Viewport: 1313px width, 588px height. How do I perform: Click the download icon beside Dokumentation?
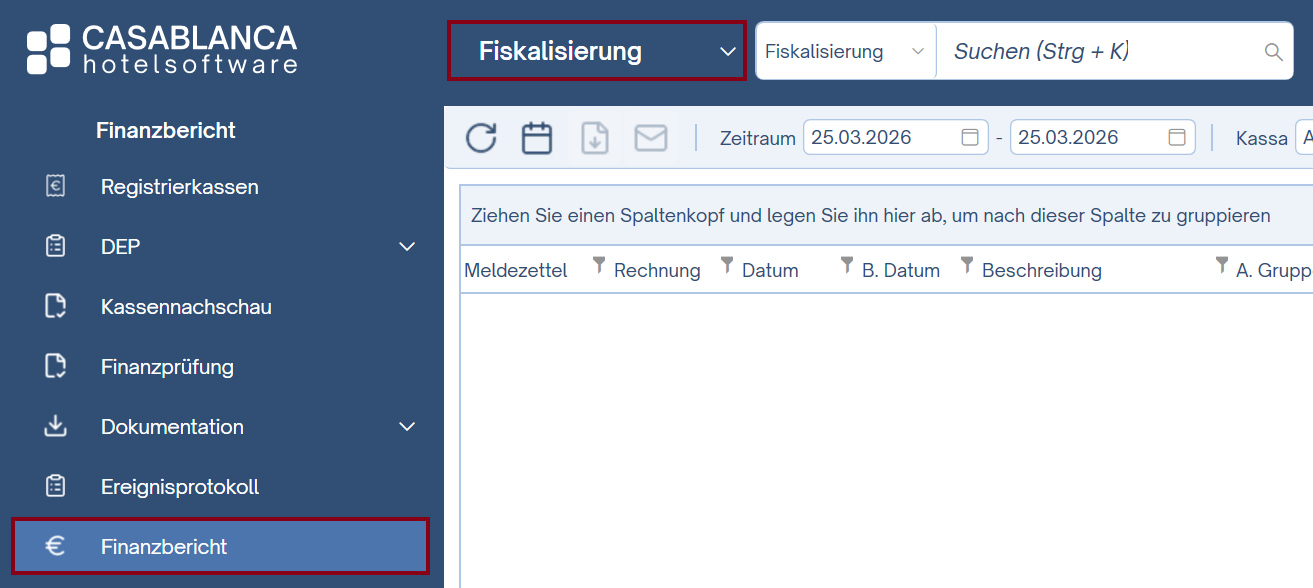click(55, 426)
